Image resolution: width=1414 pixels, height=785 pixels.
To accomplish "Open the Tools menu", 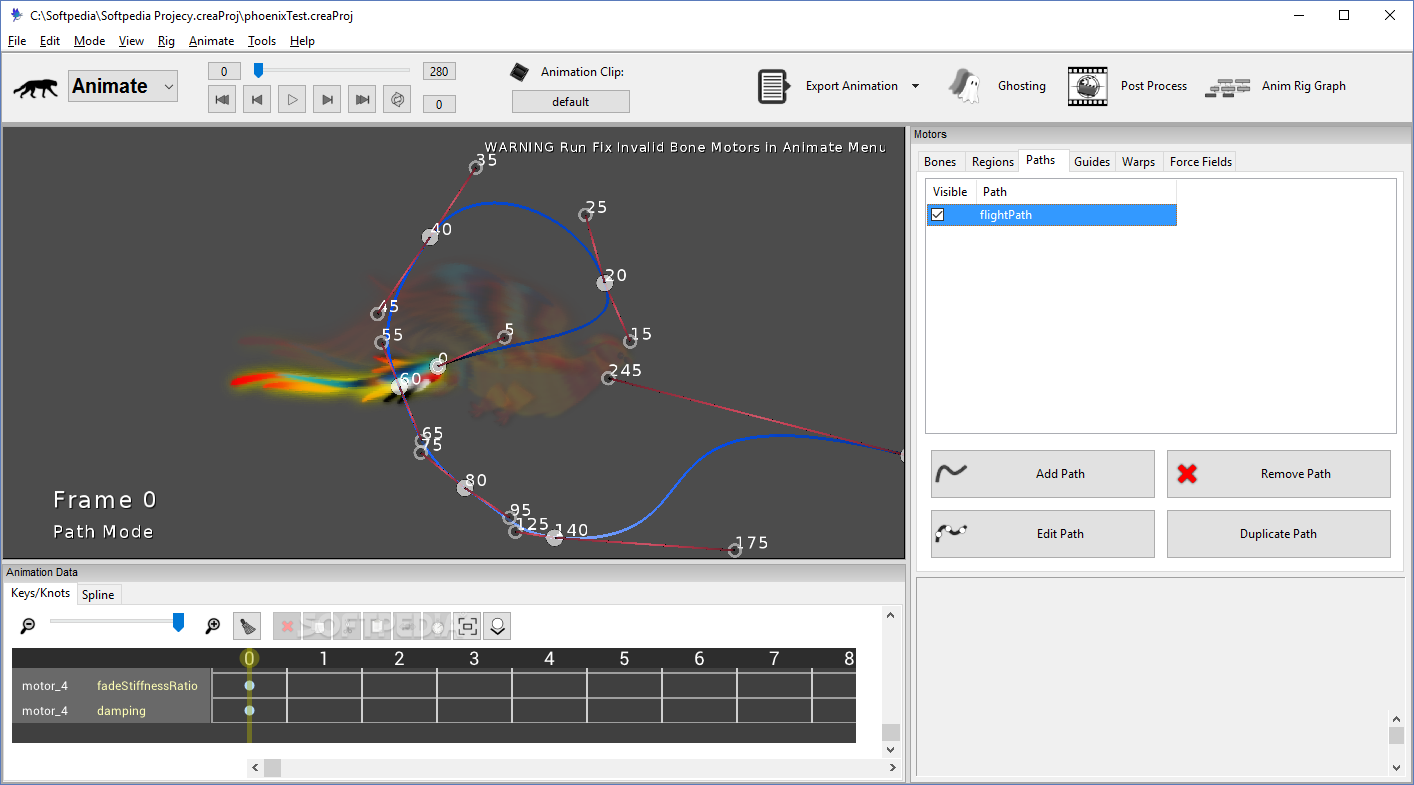I will pyautogui.click(x=262, y=41).
